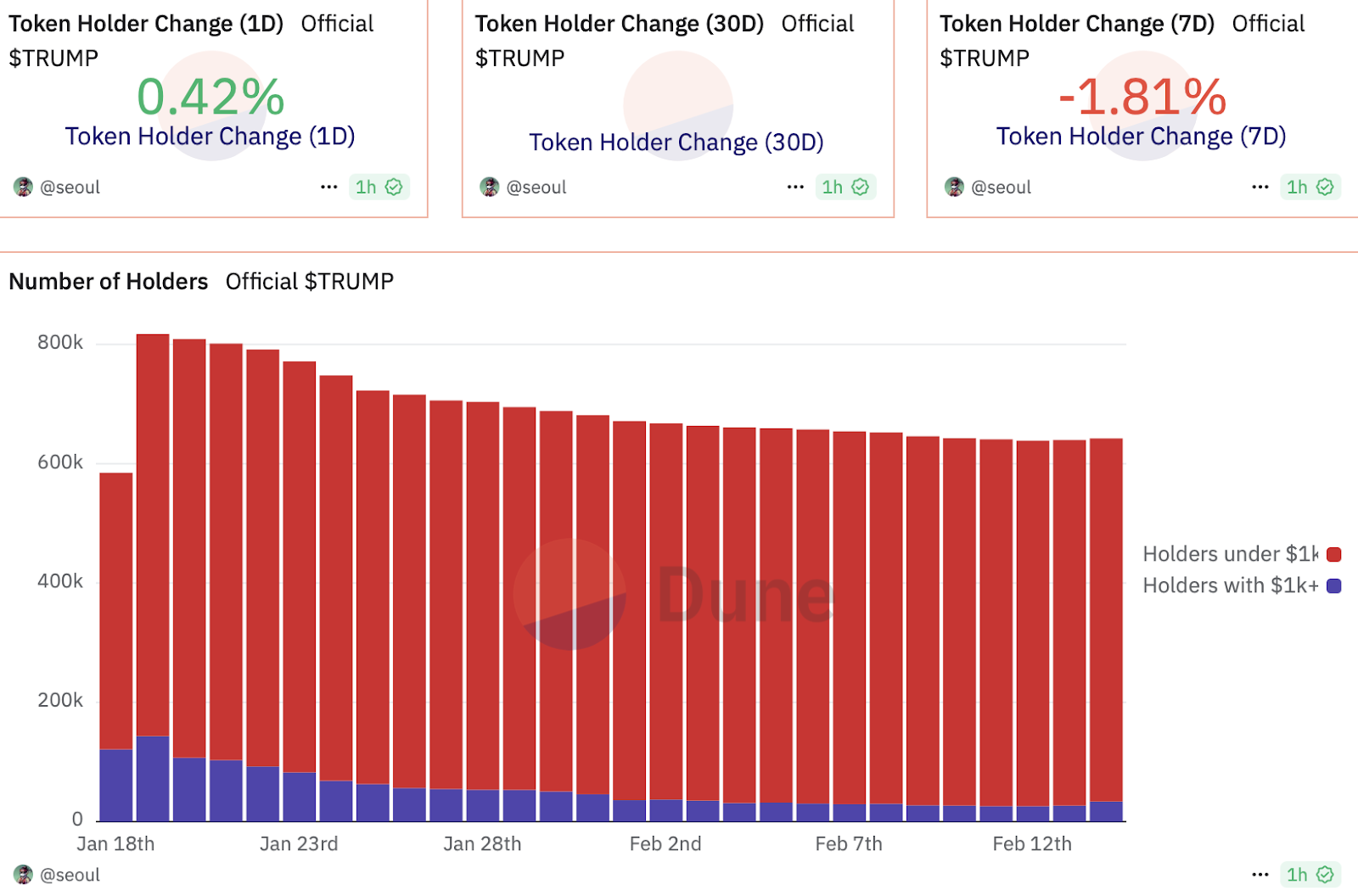Click the blue Holders with $1k+ color swatch
1358x896 pixels.
[x=1333, y=586]
